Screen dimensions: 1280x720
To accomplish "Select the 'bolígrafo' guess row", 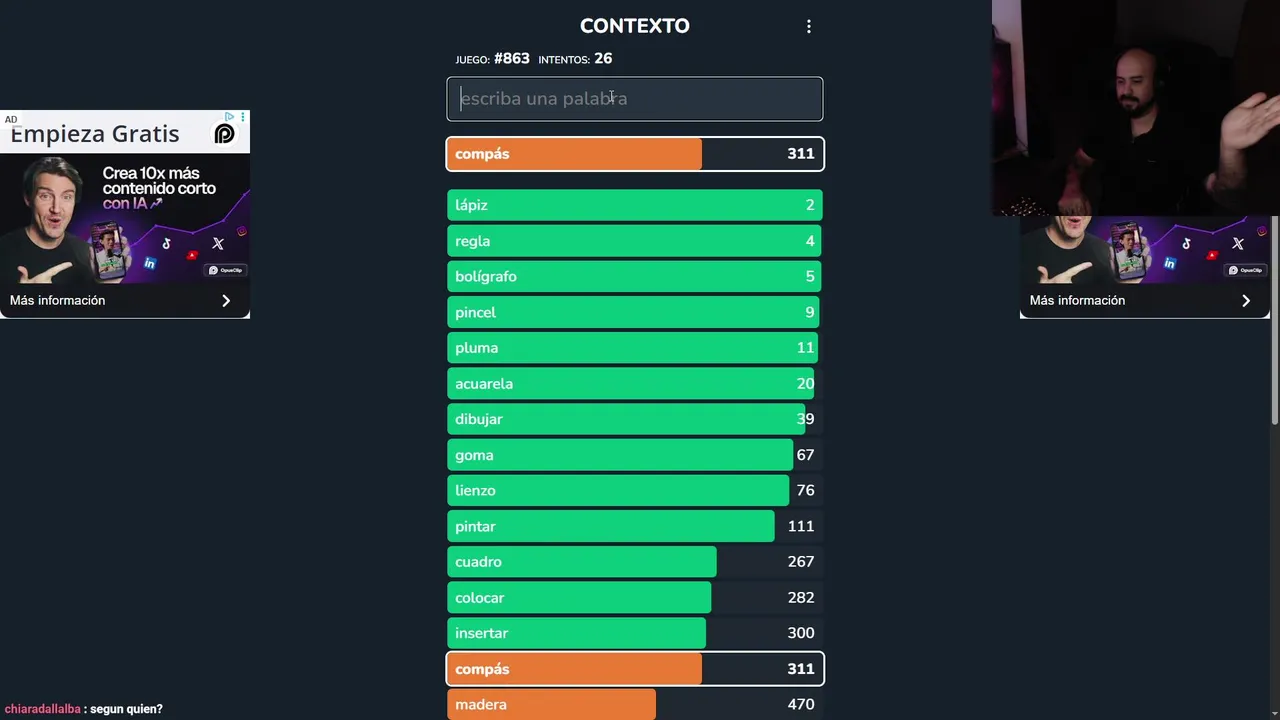I will click(x=635, y=276).
